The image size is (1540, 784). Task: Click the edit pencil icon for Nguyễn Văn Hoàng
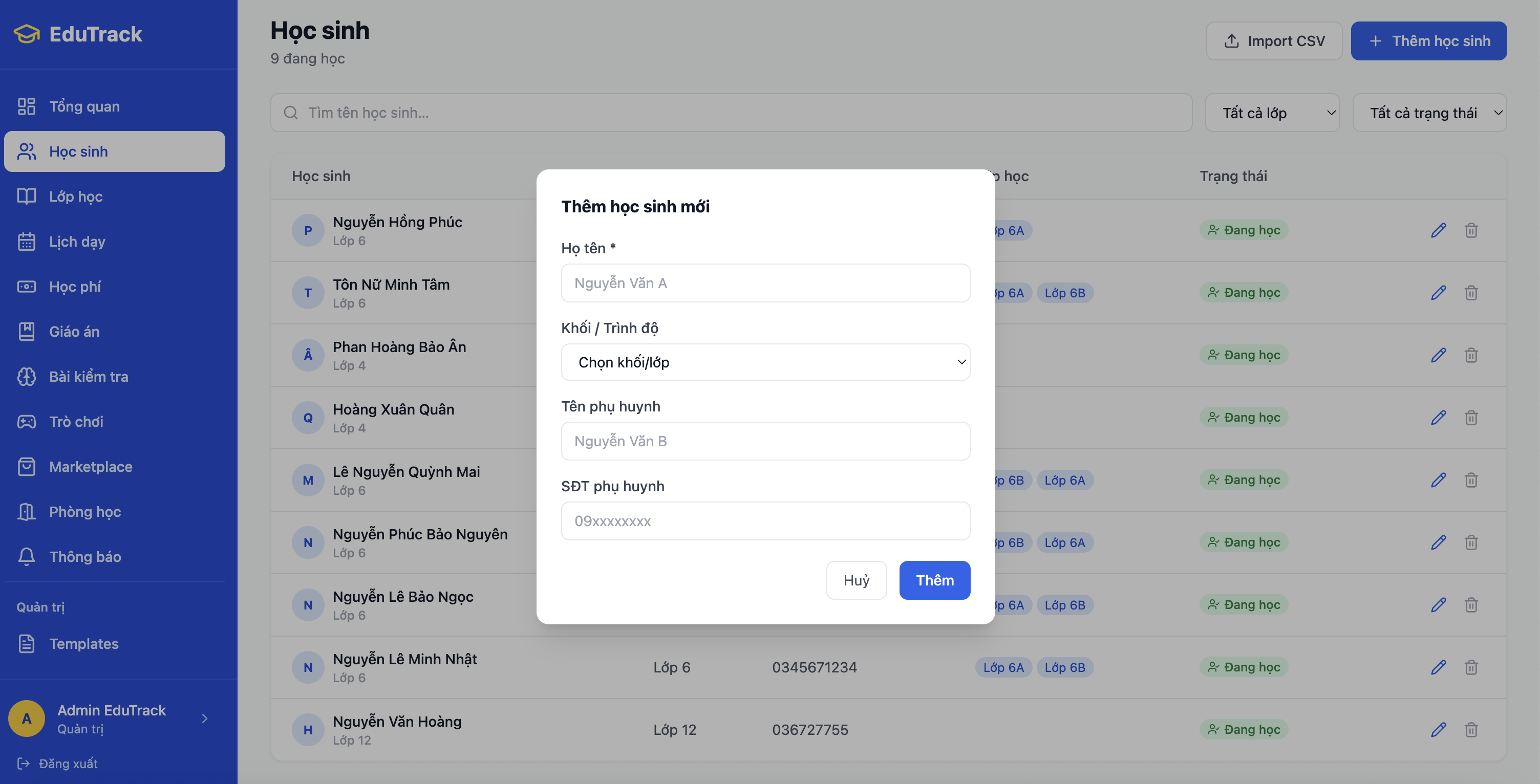(1438, 730)
